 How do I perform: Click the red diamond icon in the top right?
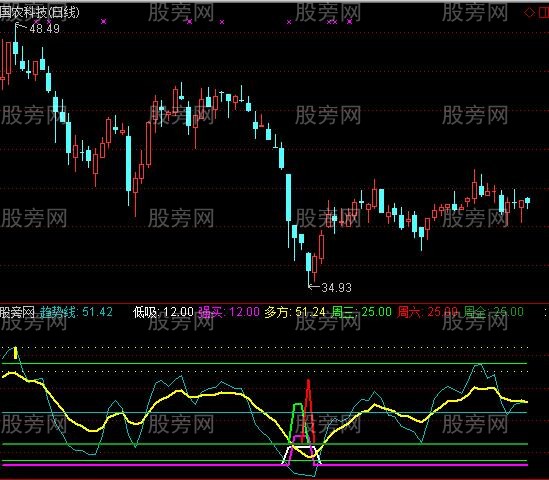point(529,13)
